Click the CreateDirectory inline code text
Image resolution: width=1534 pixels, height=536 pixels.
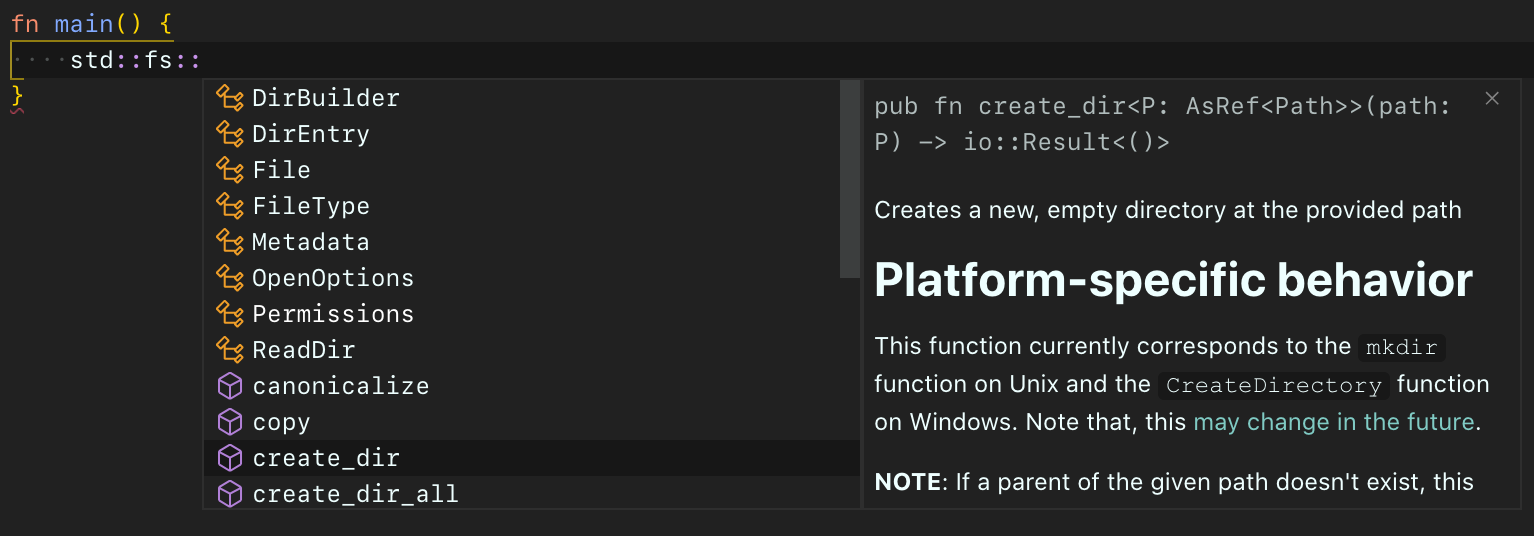pyautogui.click(x=1273, y=385)
